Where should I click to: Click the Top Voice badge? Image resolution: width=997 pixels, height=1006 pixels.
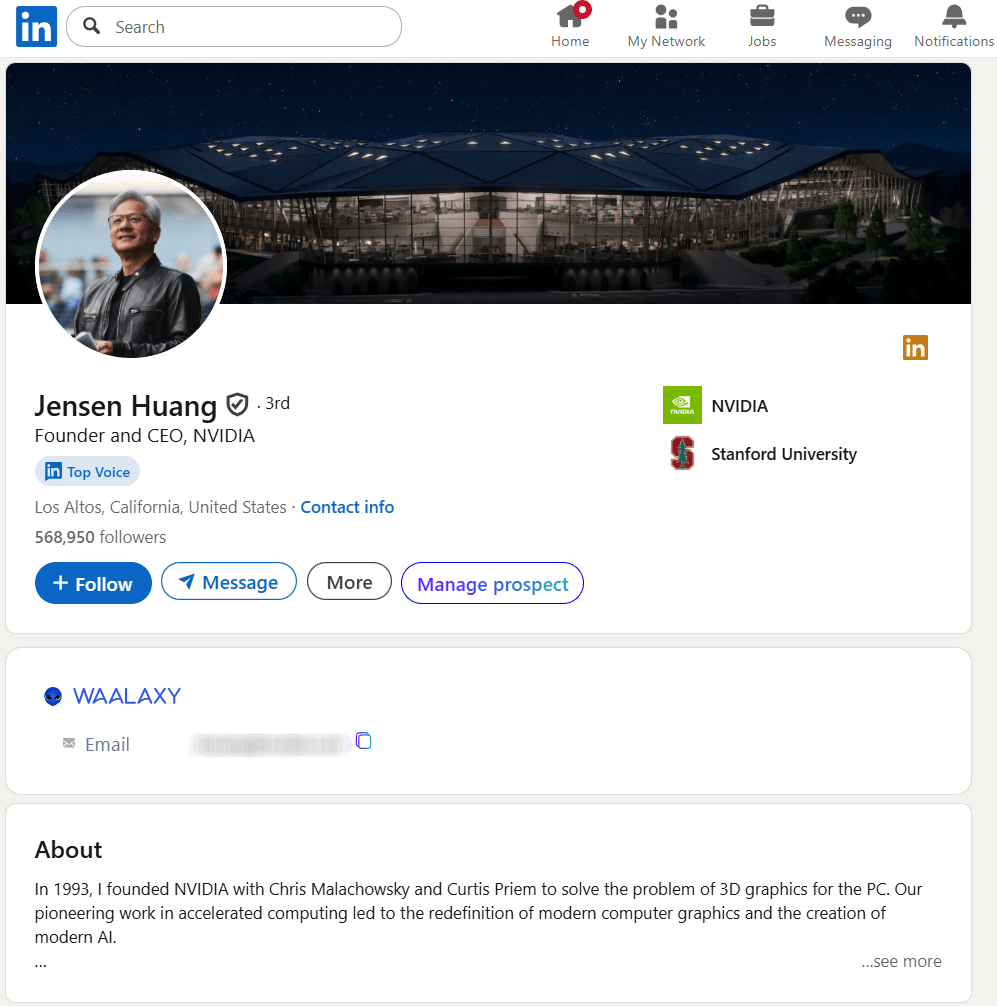click(88, 472)
